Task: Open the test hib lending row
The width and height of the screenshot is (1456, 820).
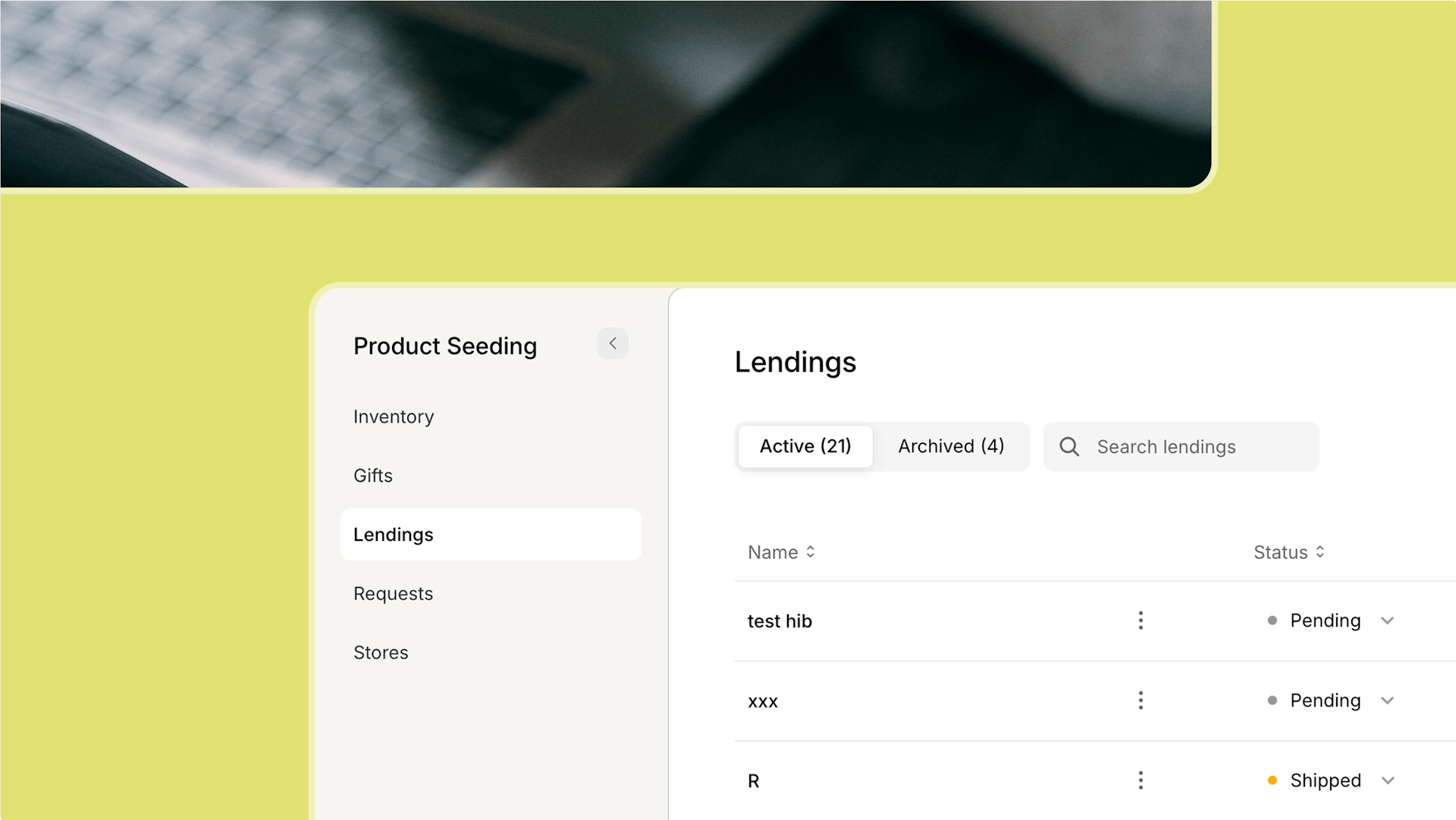Action: coord(780,621)
